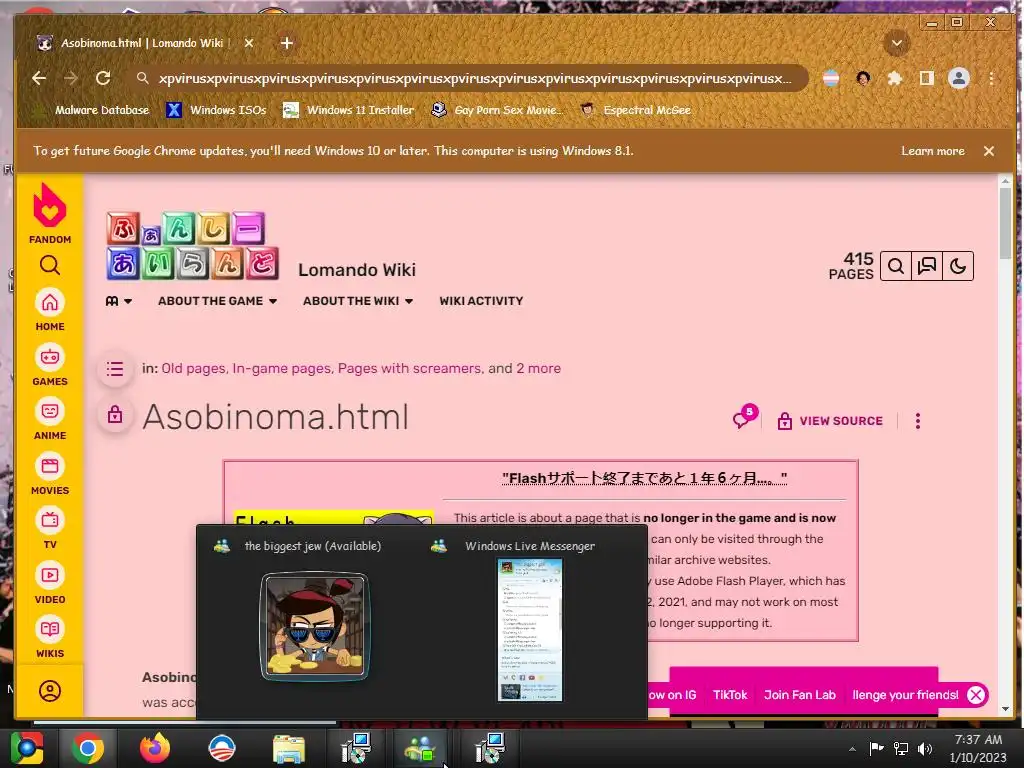This screenshot has height=768, width=1024.
Task: Click the wiki search magnifier button
Action: pos(896,266)
